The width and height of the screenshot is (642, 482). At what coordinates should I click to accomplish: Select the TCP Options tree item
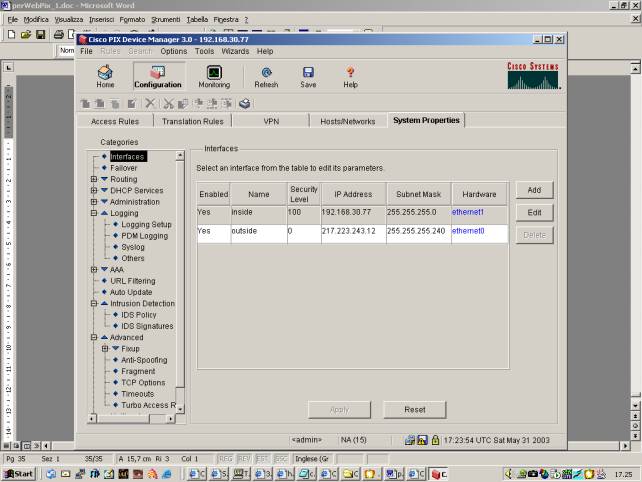(x=143, y=382)
